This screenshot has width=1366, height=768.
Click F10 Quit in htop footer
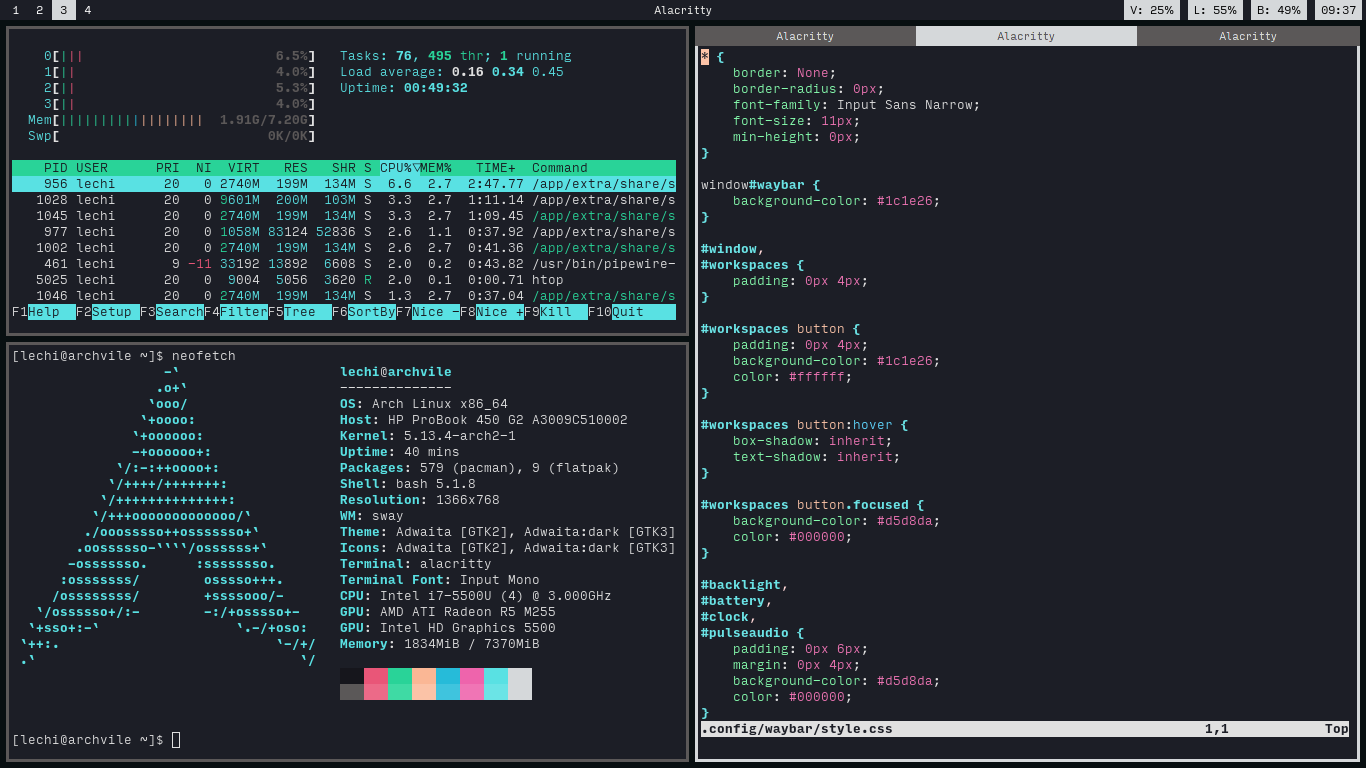point(632,312)
